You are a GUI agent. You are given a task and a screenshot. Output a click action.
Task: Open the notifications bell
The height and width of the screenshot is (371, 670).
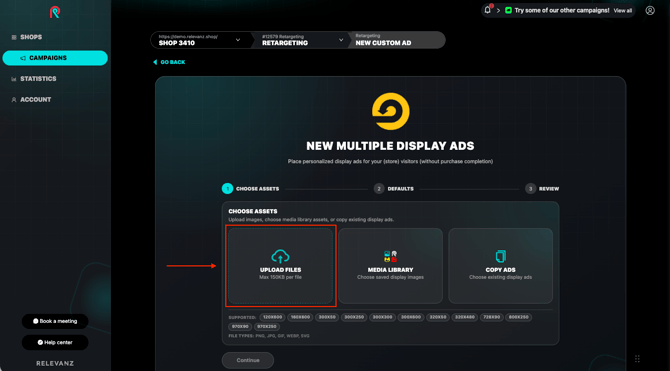coord(488,10)
